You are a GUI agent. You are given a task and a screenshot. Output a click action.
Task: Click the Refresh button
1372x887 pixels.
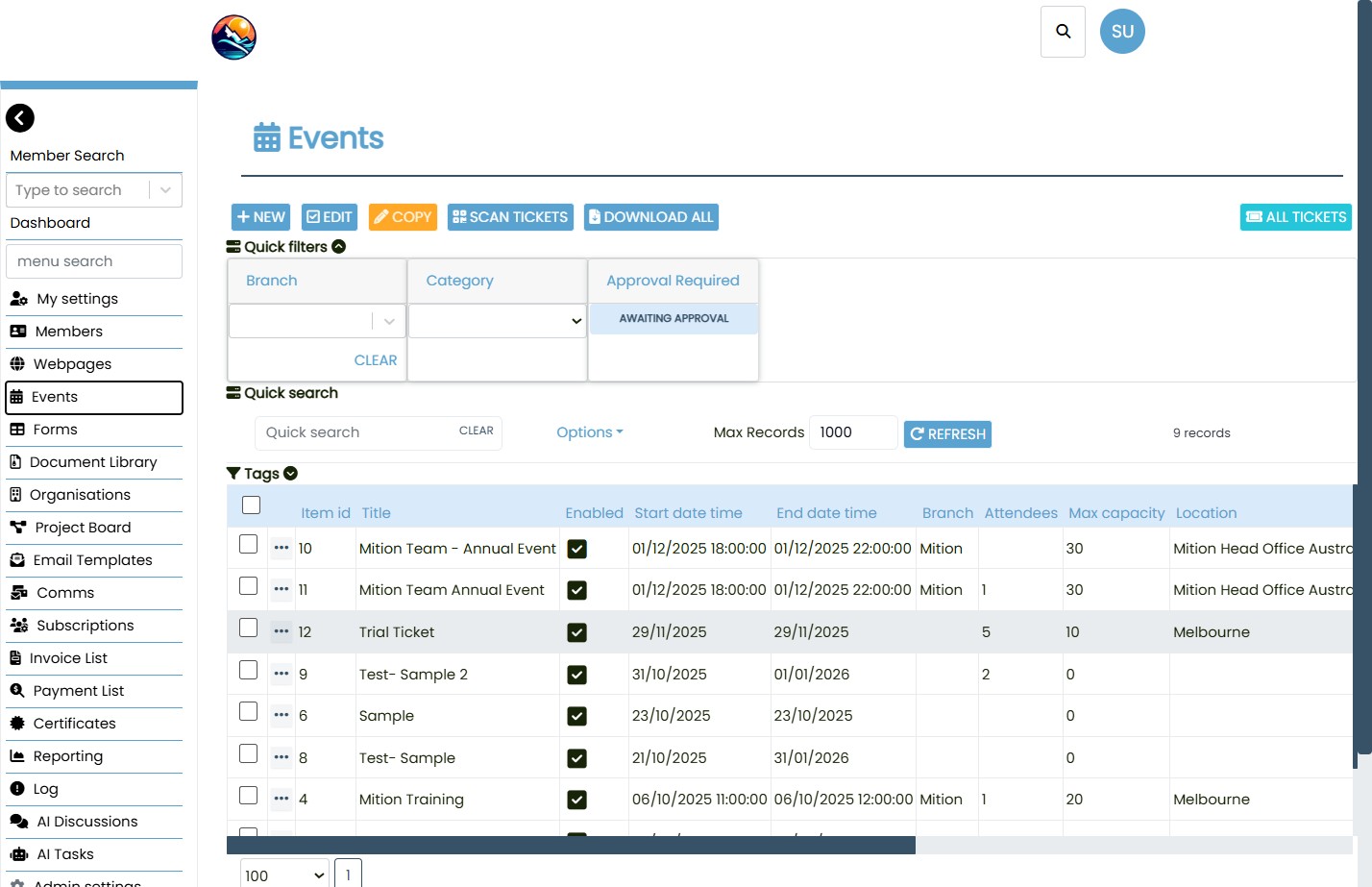(x=947, y=434)
